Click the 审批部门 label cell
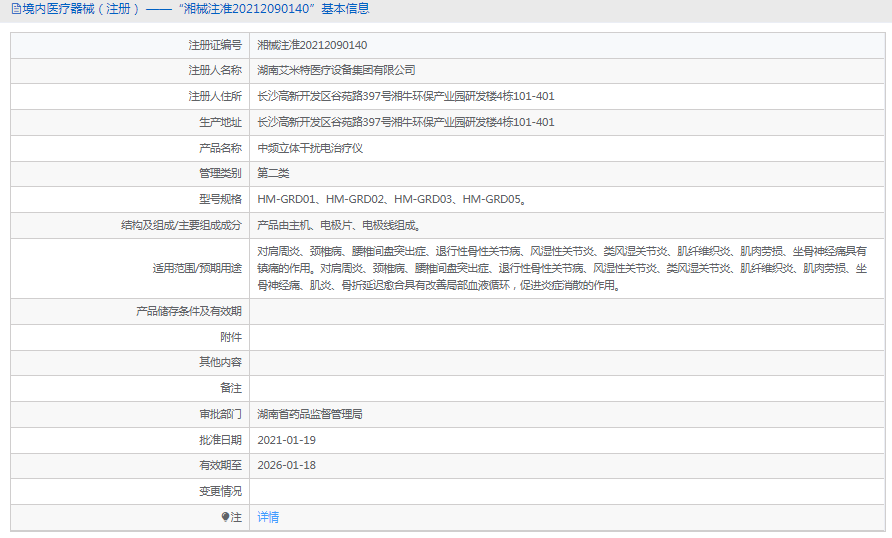The image size is (892, 538). tap(130, 414)
